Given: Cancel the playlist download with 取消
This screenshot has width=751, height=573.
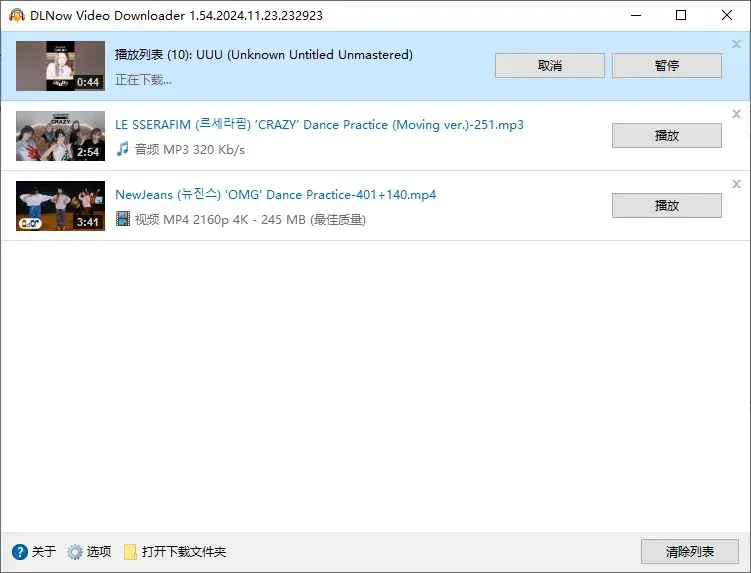Looking at the screenshot, I should coord(549,66).
